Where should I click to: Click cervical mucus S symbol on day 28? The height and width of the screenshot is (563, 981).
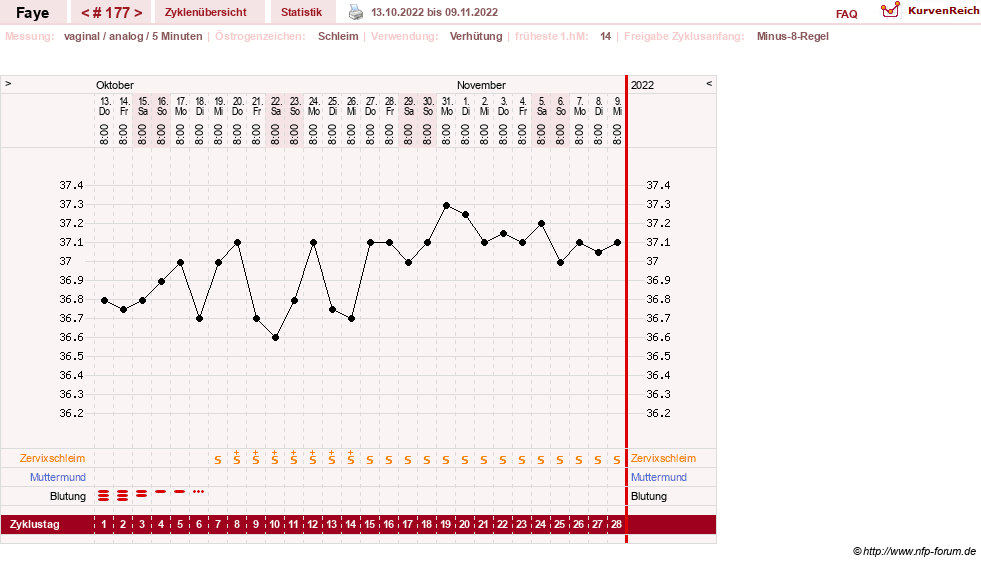617,460
